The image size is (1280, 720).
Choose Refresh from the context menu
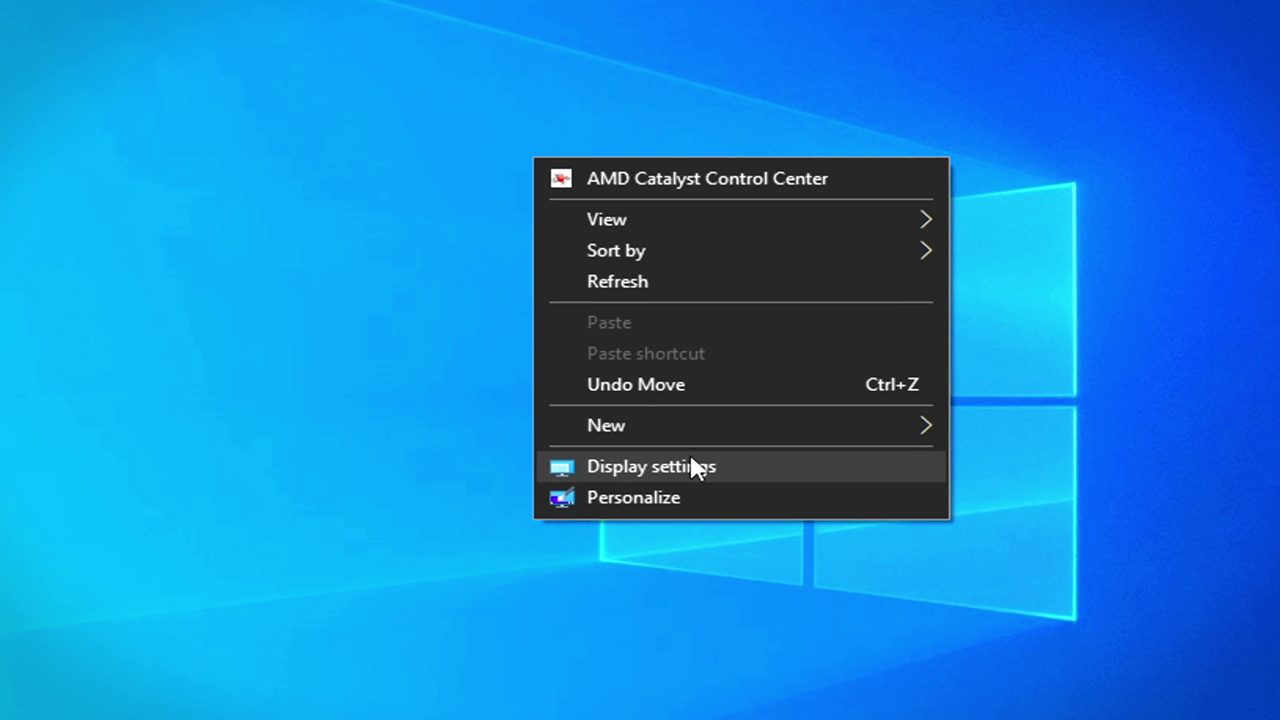tap(741, 281)
